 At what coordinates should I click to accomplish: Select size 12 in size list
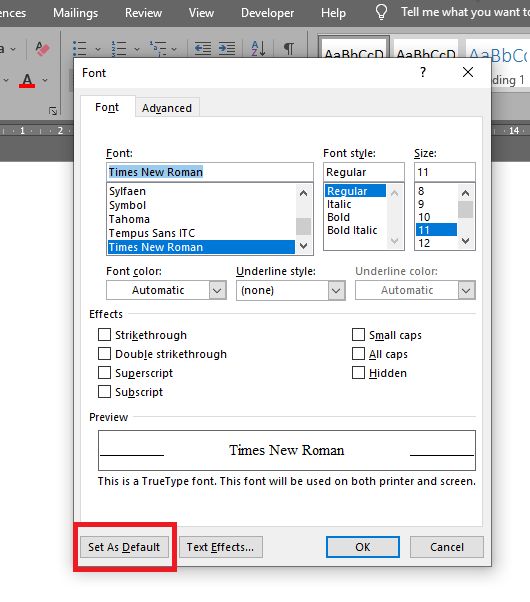click(x=437, y=243)
